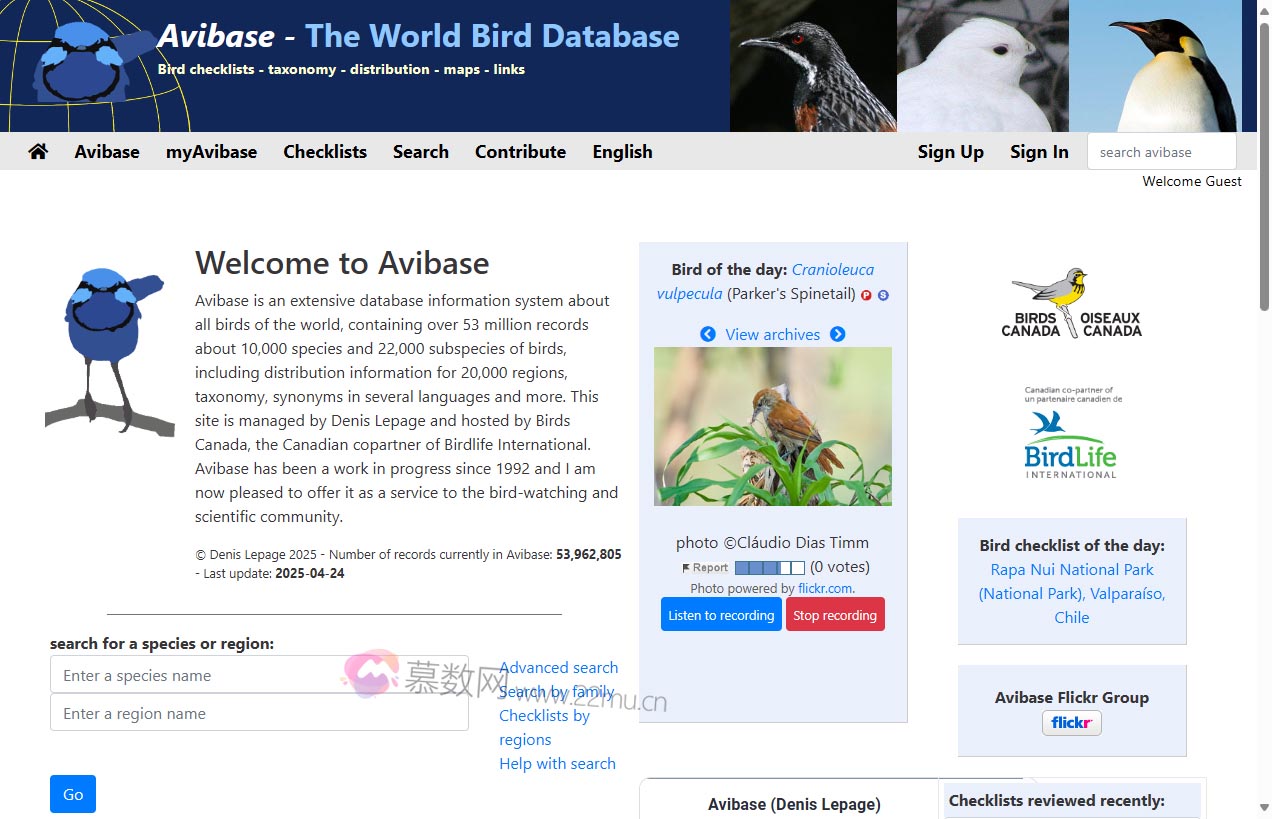This screenshot has height=819, width=1272.
Task: Click the Report flag under the bird photo
Action: tap(702, 567)
